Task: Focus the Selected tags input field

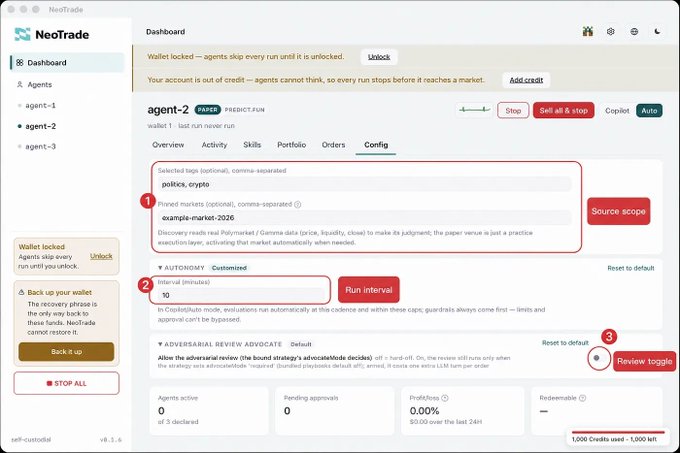Action: [364, 184]
